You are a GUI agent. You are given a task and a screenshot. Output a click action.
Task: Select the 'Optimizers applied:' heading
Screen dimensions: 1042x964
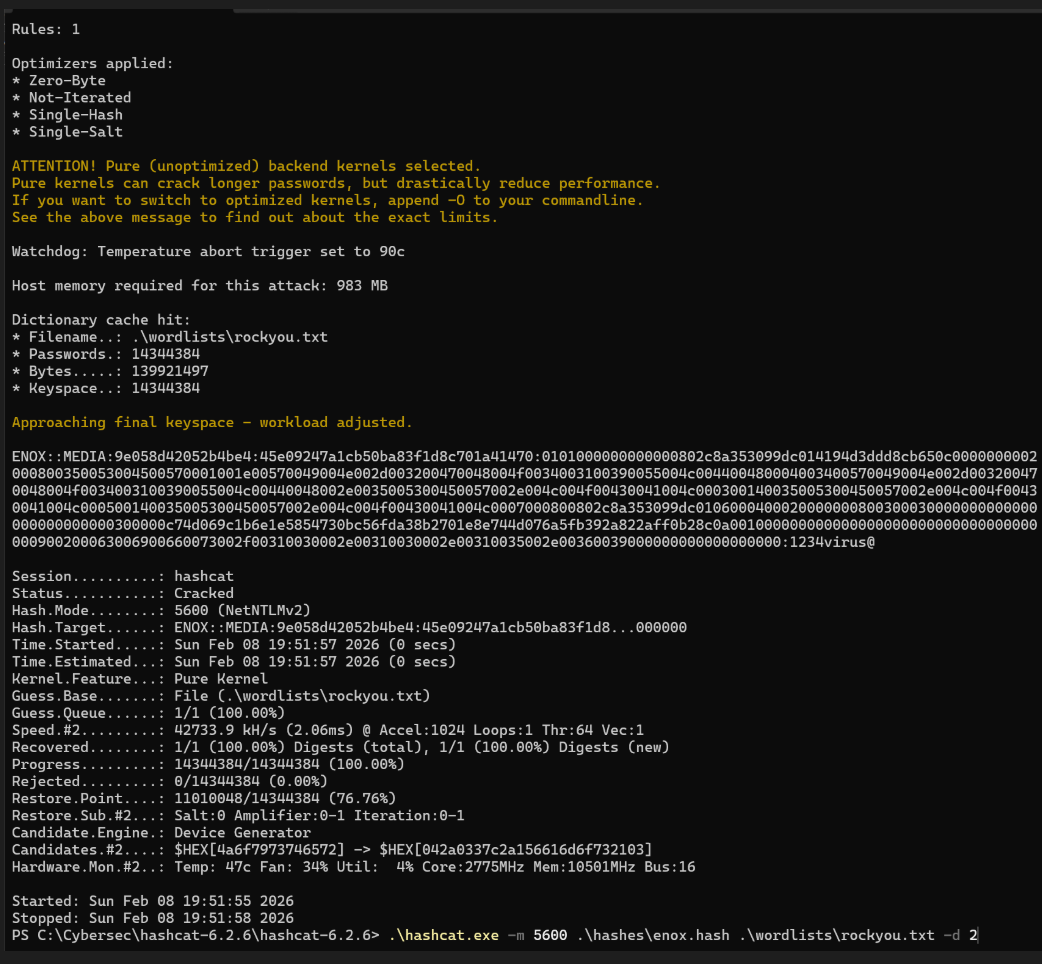pyautogui.click(x=92, y=63)
